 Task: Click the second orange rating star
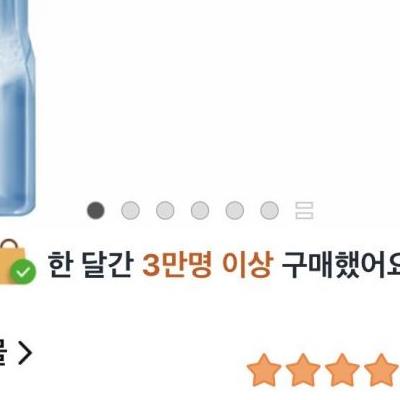pyautogui.click(x=303, y=370)
